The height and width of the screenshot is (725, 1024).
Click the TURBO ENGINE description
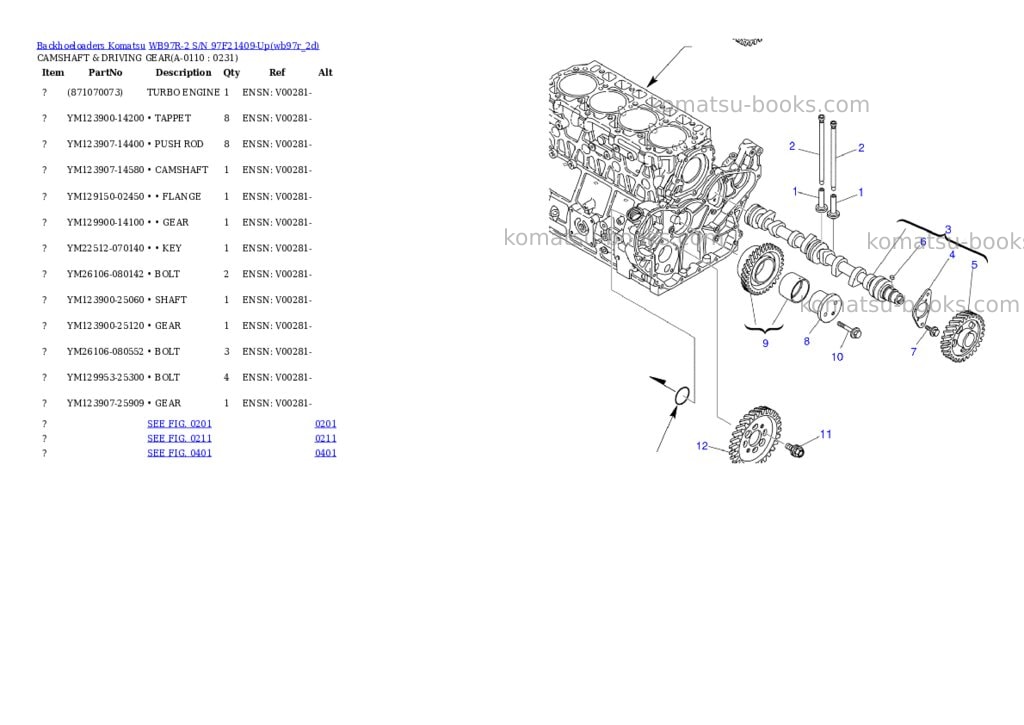point(184,92)
